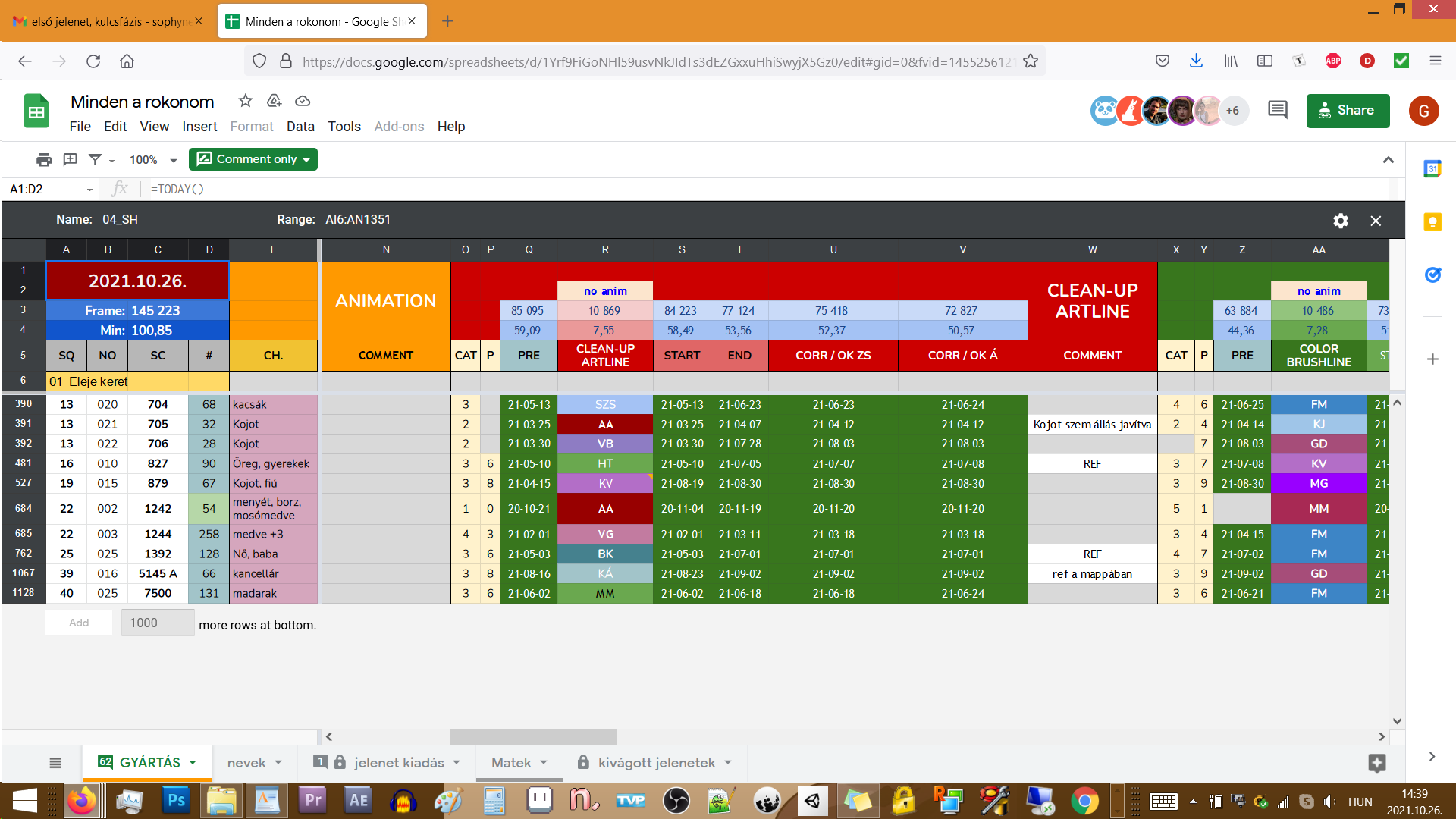Collapse the toolbar with chevron arrow
This screenshot has height=819, width=1456.
point(1389,159)
